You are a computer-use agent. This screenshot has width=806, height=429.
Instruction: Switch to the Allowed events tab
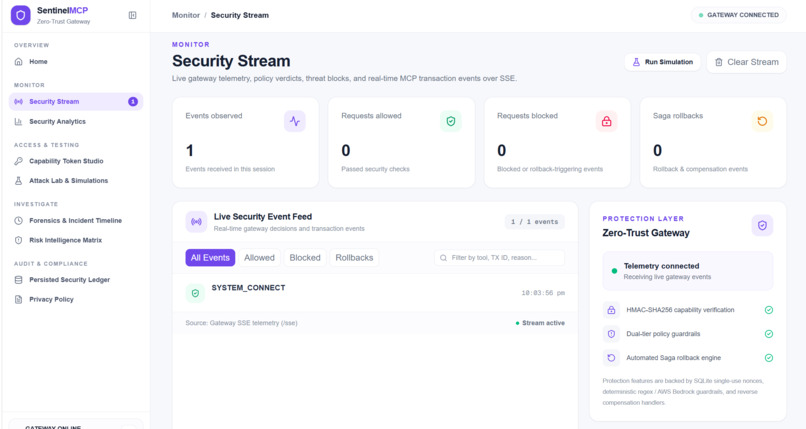(x=259, y=258)
